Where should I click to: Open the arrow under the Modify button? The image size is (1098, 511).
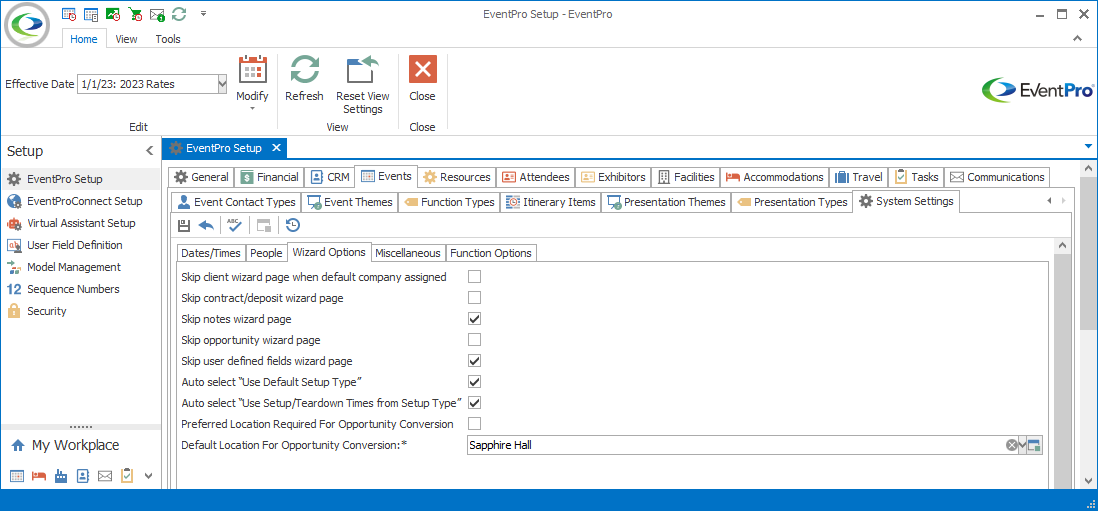point(253,108)
